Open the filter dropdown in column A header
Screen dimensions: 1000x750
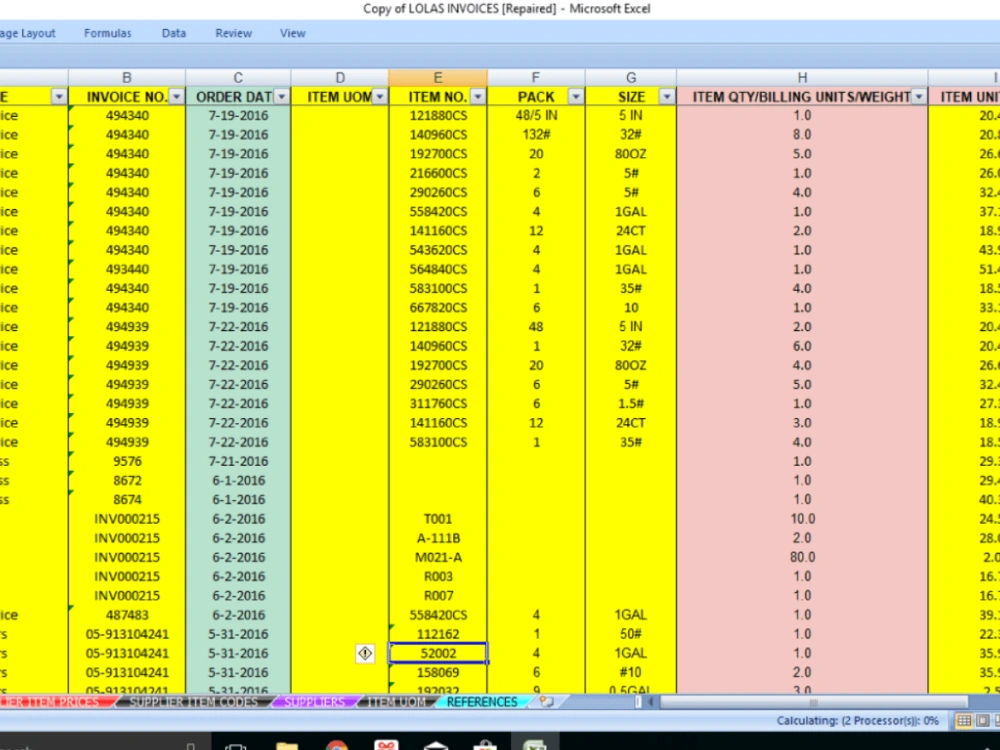pyautogui.click(x=59, y=96)
